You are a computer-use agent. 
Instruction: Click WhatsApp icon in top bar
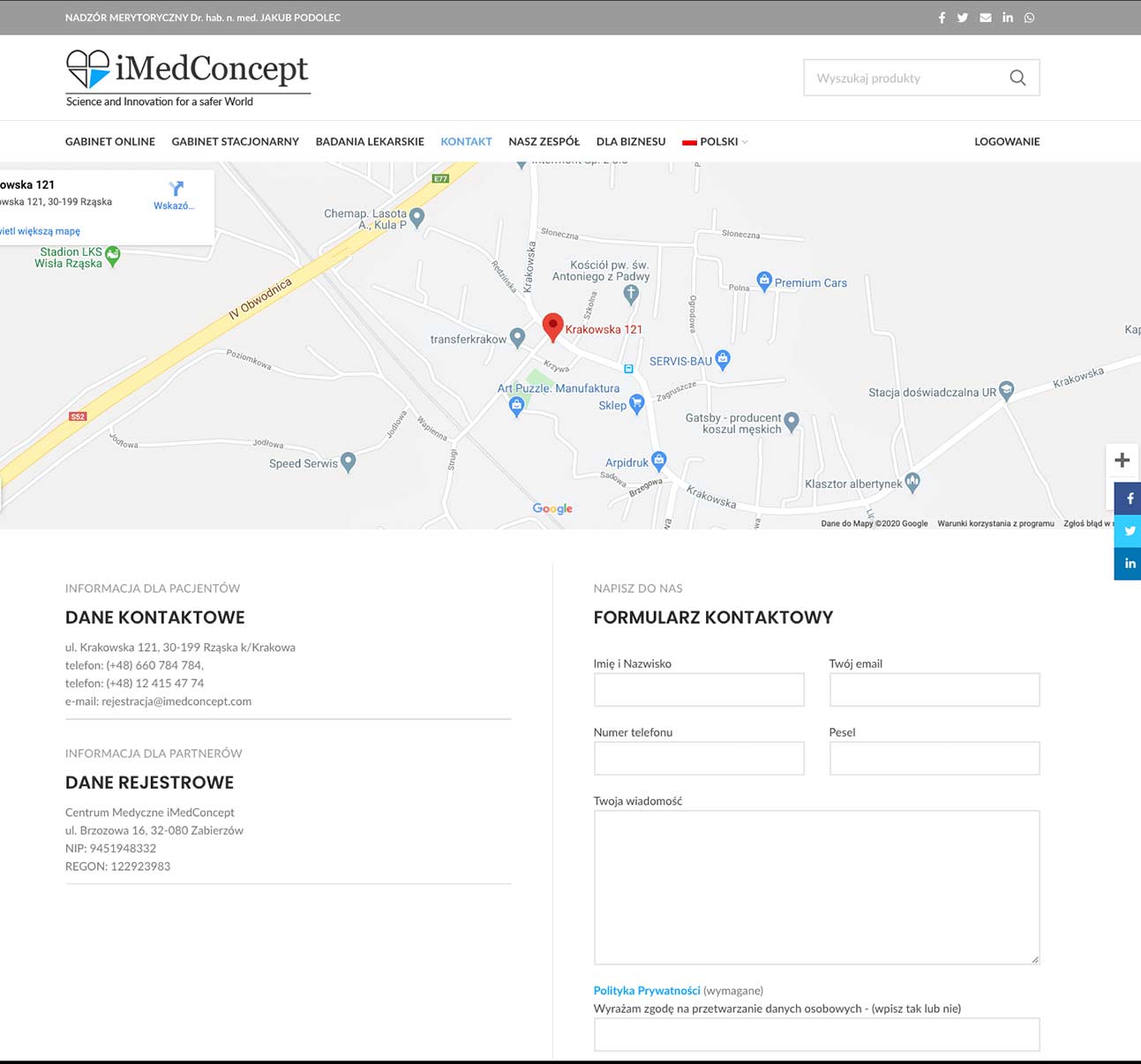coord(1029,18)
